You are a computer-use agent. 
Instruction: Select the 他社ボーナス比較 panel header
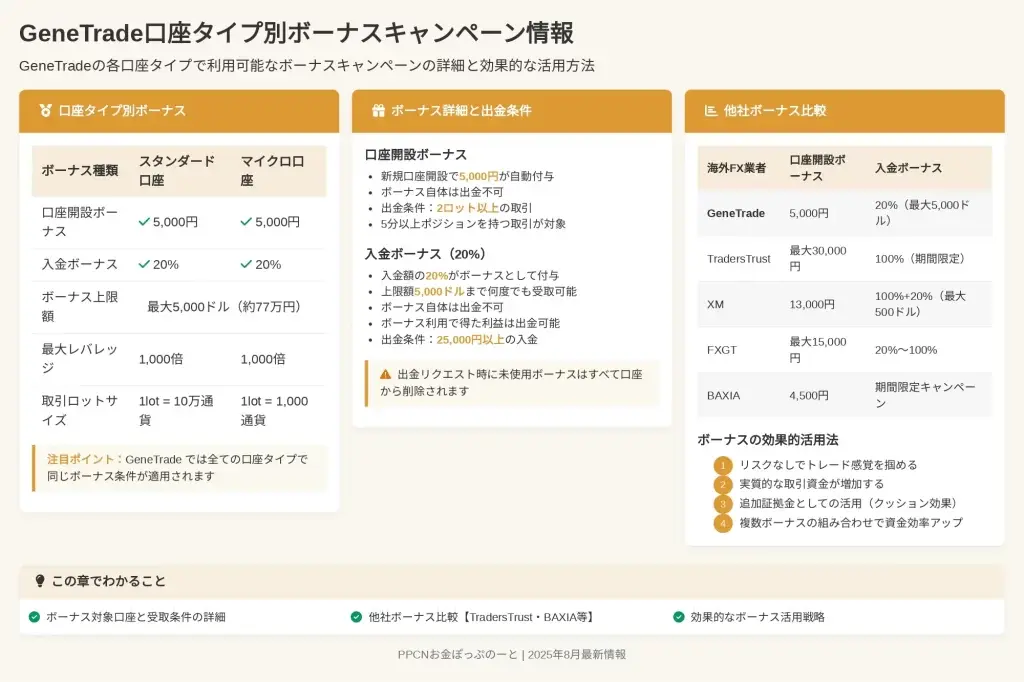coord(844,111)
